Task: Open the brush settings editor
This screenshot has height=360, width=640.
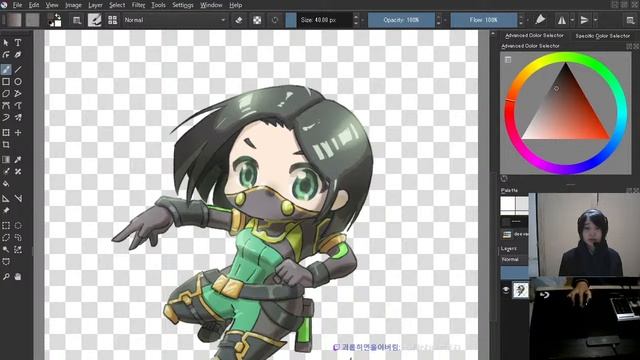Action: click(77, 20)
